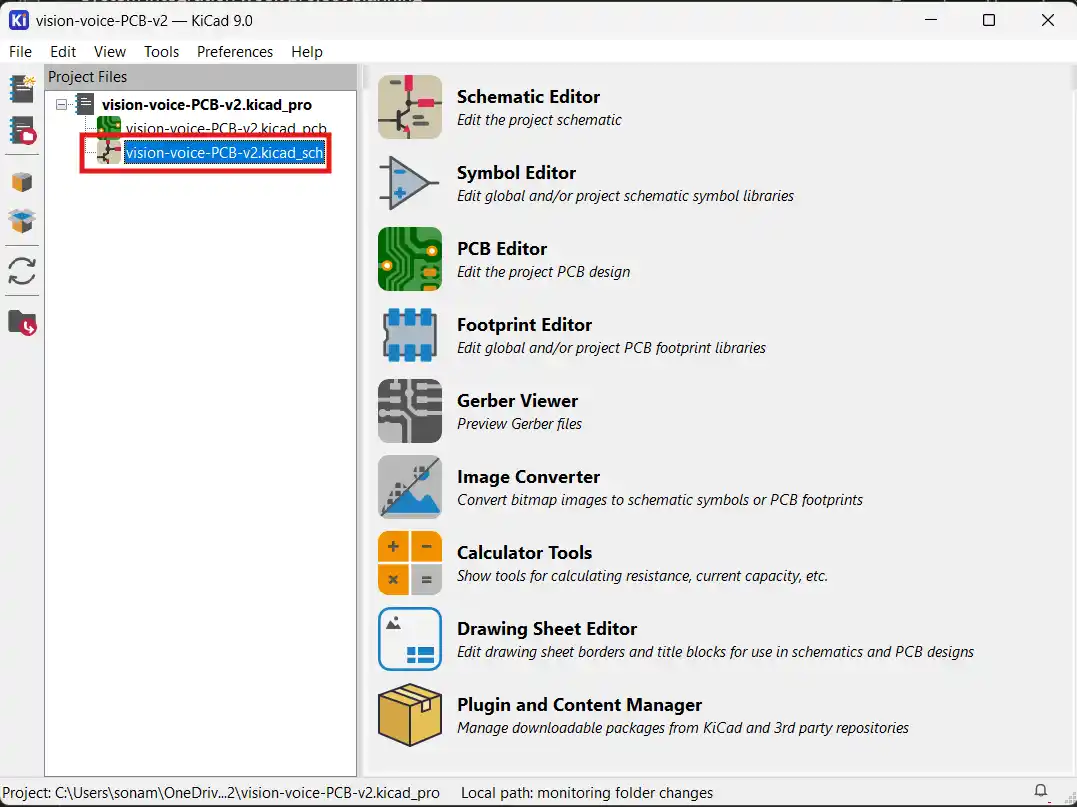
Task: Click the Open Project sidebar icon
Action: (22, 130)
